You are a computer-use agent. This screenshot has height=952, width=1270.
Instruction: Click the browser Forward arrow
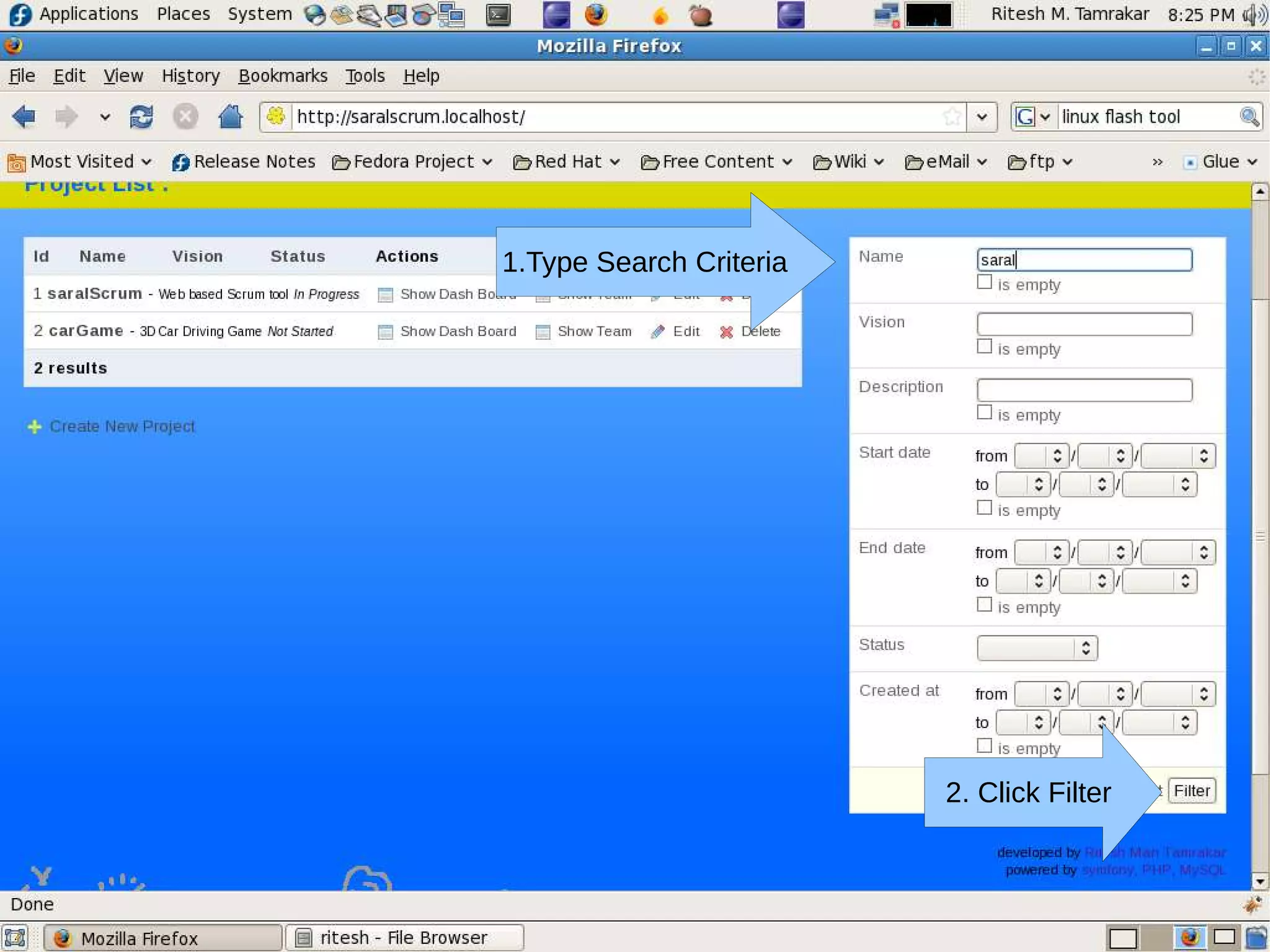pyautogui.click(x=66, y=117)
